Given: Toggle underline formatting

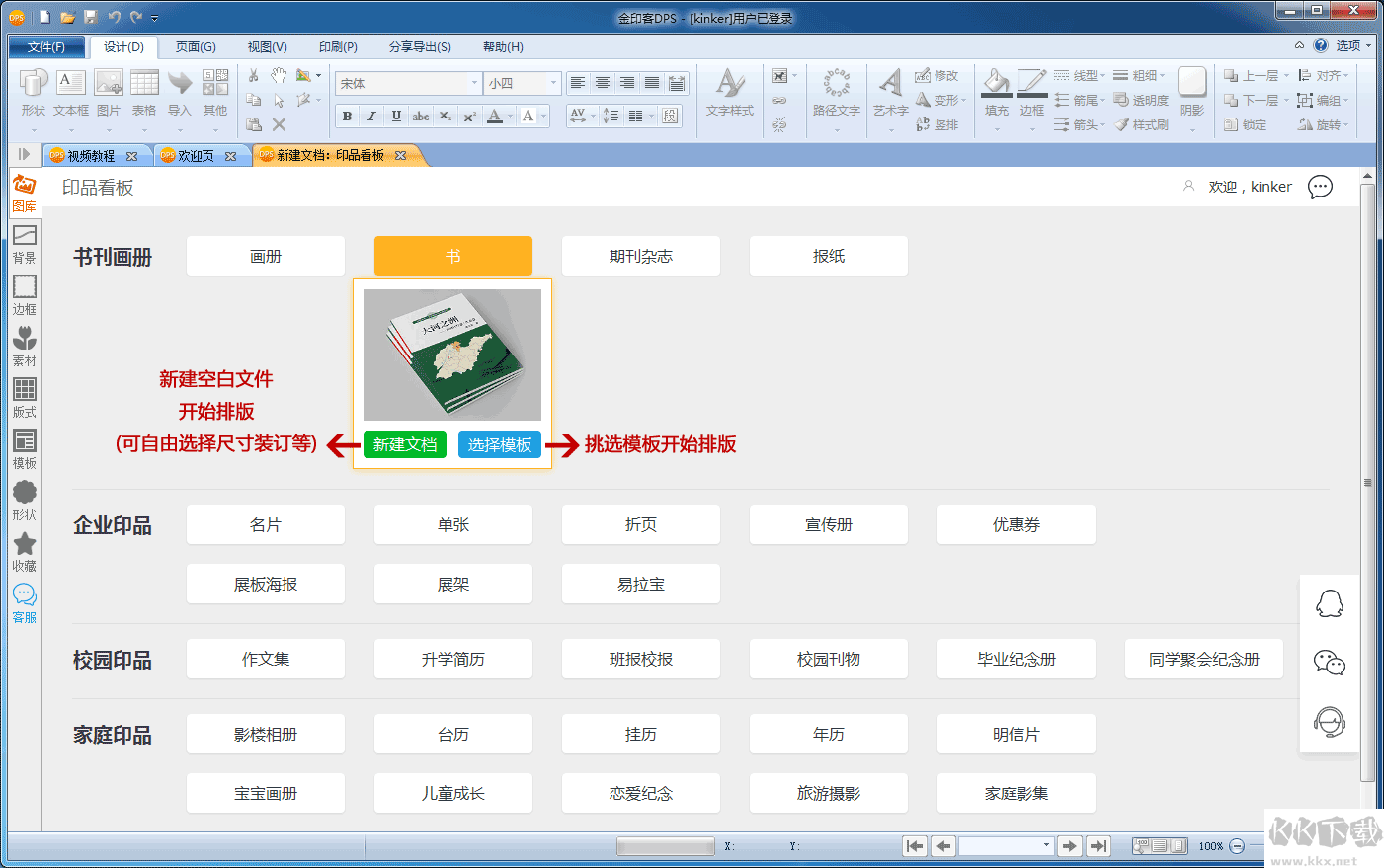Looking at the screenshot, I should click(x=396, y=116).
